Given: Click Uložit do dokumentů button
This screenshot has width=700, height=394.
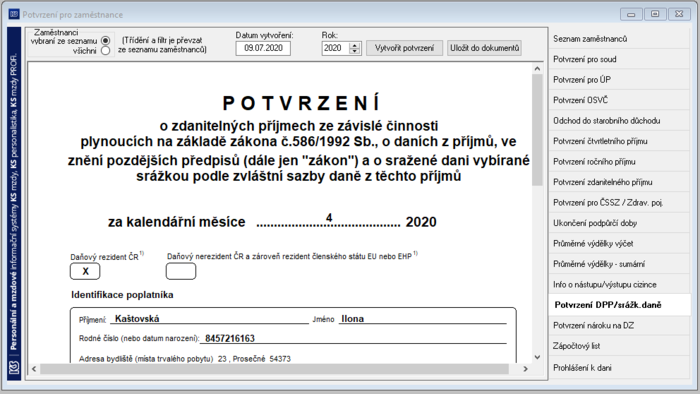Looking at the screenshot, I should (x=484, y=48).
